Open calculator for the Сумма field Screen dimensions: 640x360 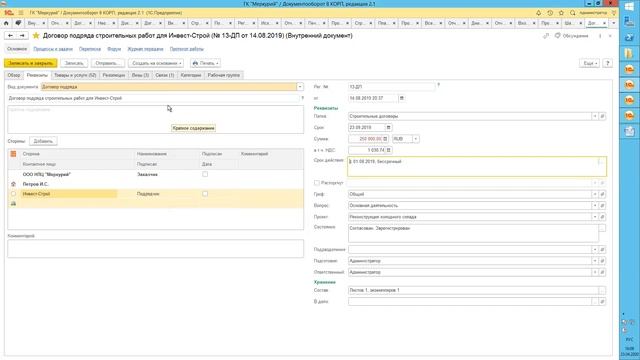(x=385, y=139)
